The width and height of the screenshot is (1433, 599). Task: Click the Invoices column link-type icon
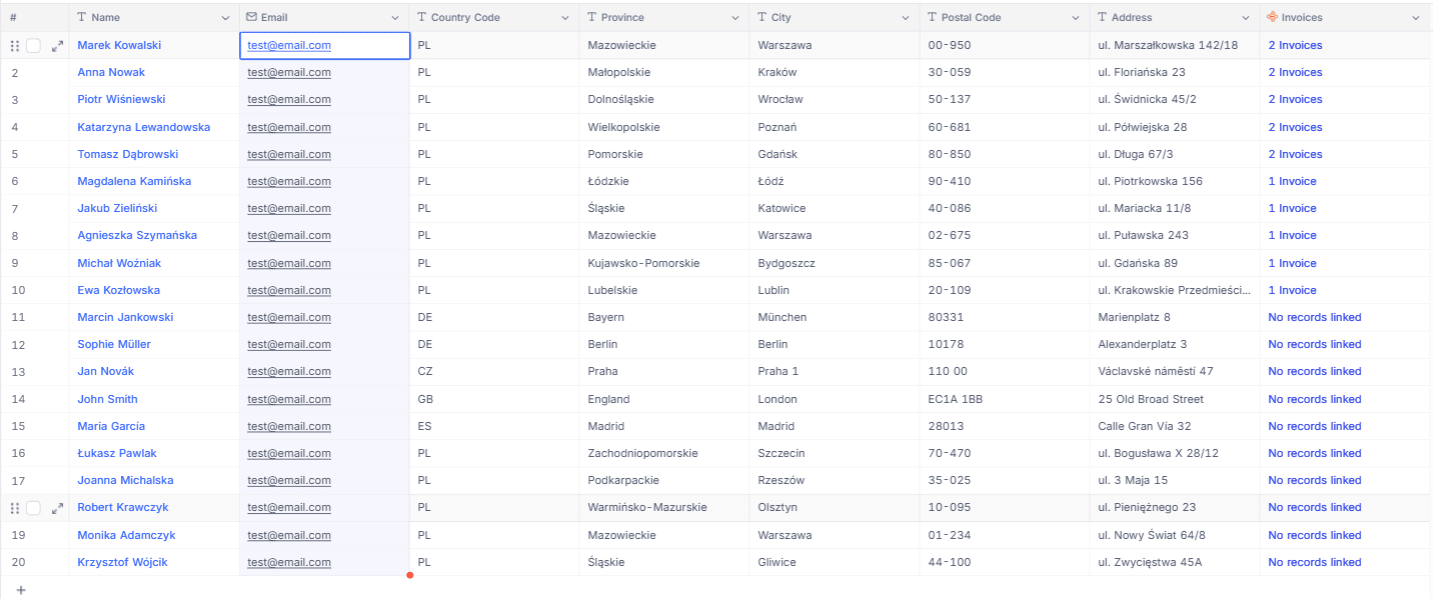(1272, 17)
